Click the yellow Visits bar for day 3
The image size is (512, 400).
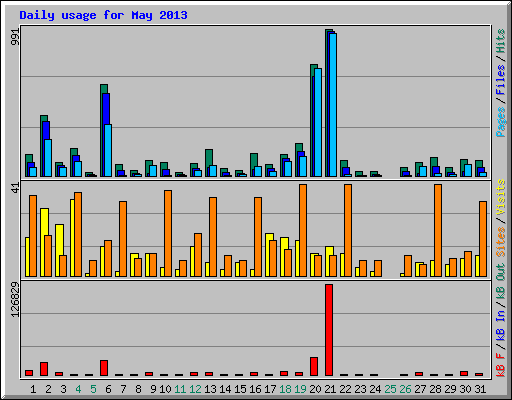pos(59,240)
